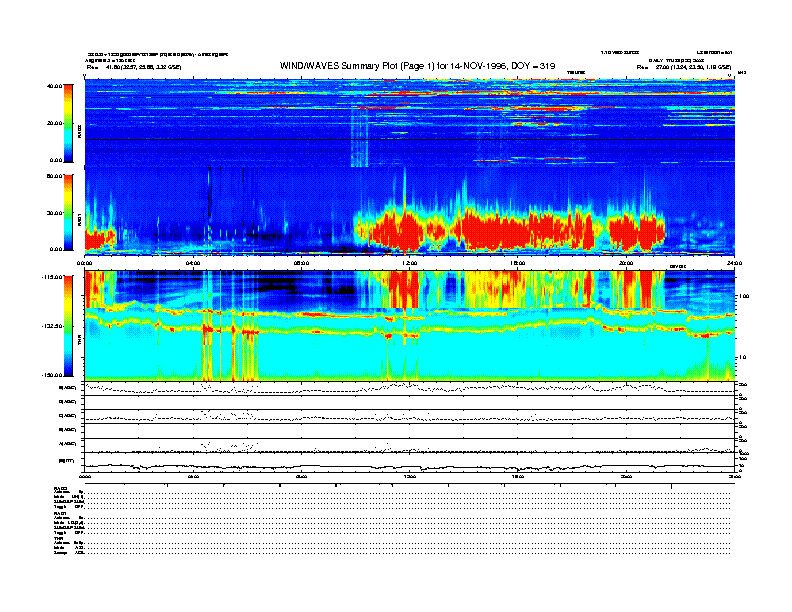Click the red burst near 16:00 in RAD1

coord(515,230)
